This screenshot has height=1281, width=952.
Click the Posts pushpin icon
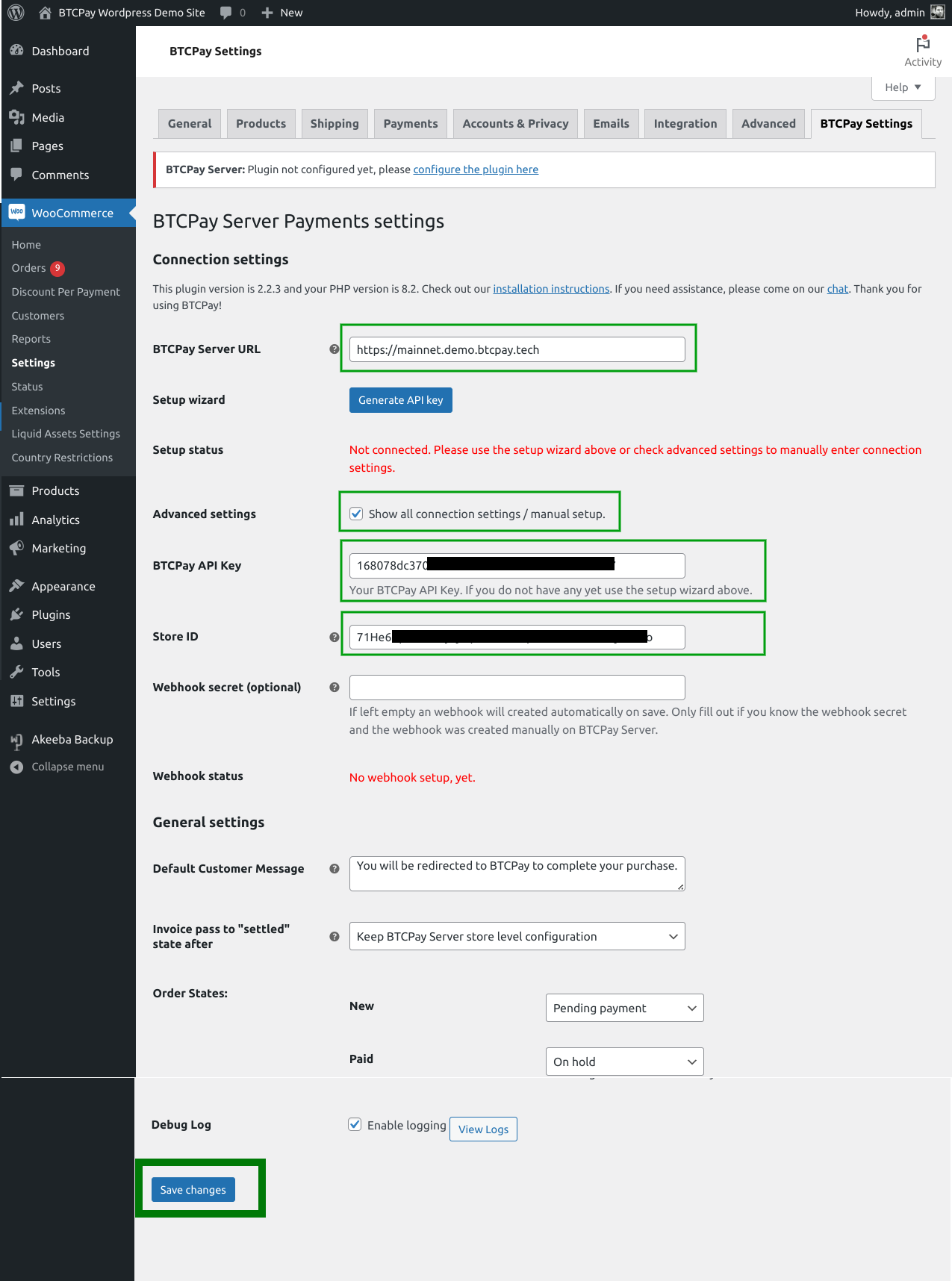point(16,88)
